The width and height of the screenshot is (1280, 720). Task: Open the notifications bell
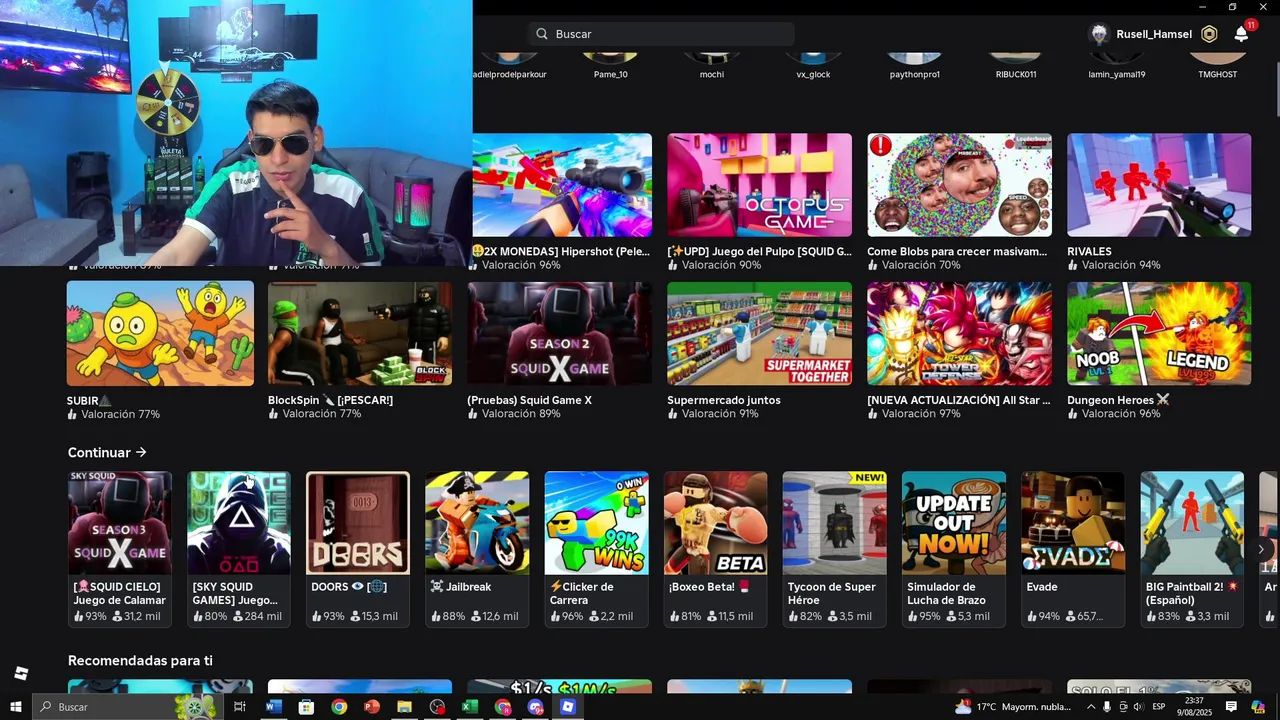pyautogui.click(x=1241, y=34)
